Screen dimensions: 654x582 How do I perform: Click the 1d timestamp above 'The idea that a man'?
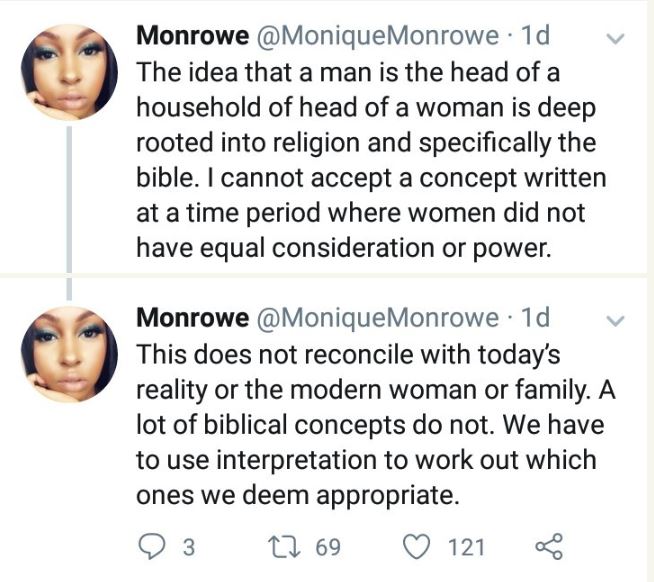point(536,37)
